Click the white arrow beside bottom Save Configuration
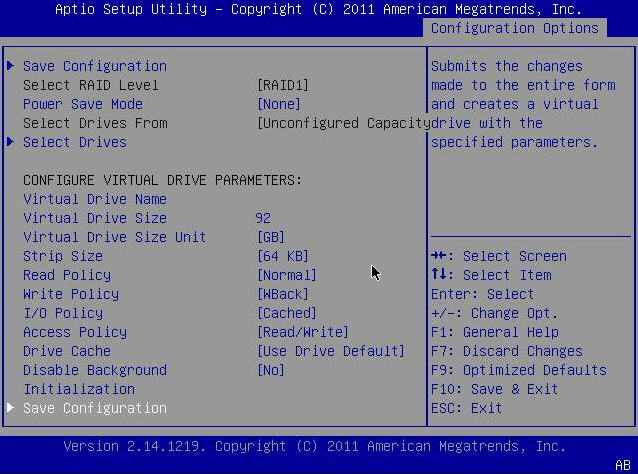 11,408
